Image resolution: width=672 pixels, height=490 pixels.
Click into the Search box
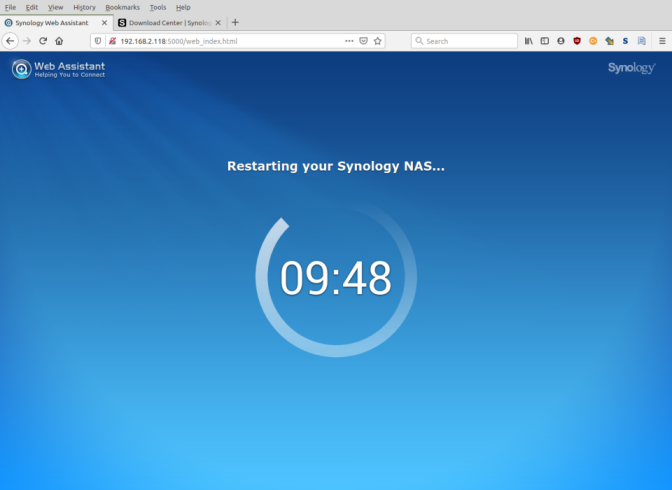[465, 41]
